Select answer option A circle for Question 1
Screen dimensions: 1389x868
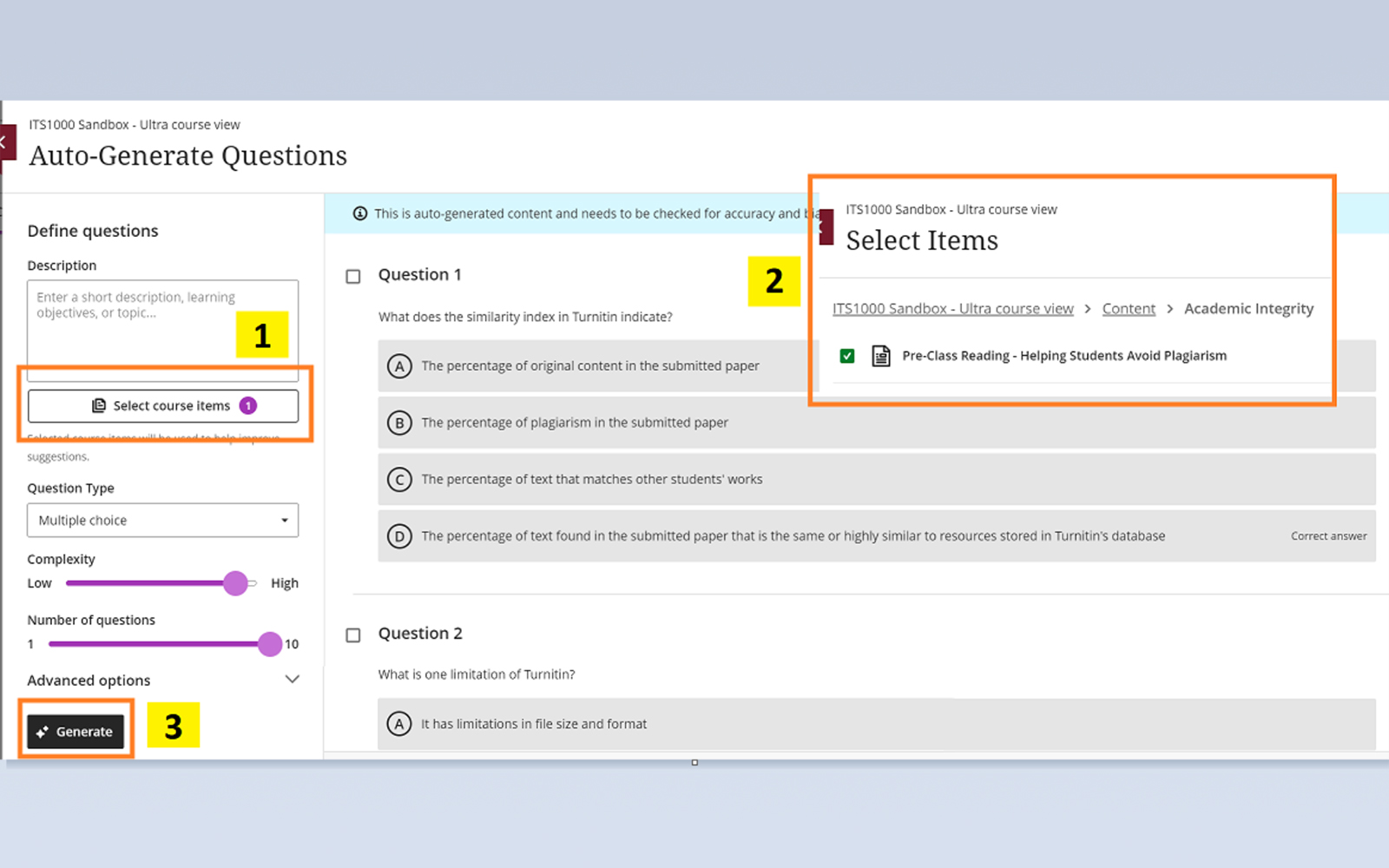(399, 366)
